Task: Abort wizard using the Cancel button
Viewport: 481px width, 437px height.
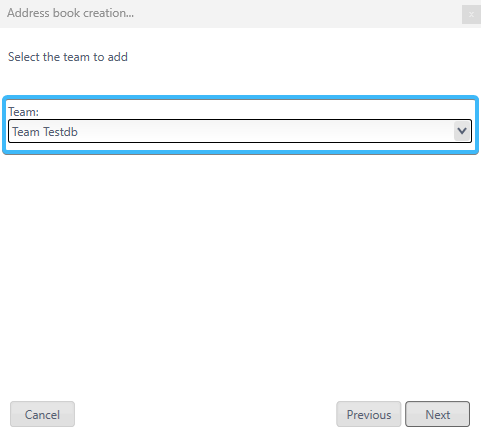Action: [x=42, y=414]
